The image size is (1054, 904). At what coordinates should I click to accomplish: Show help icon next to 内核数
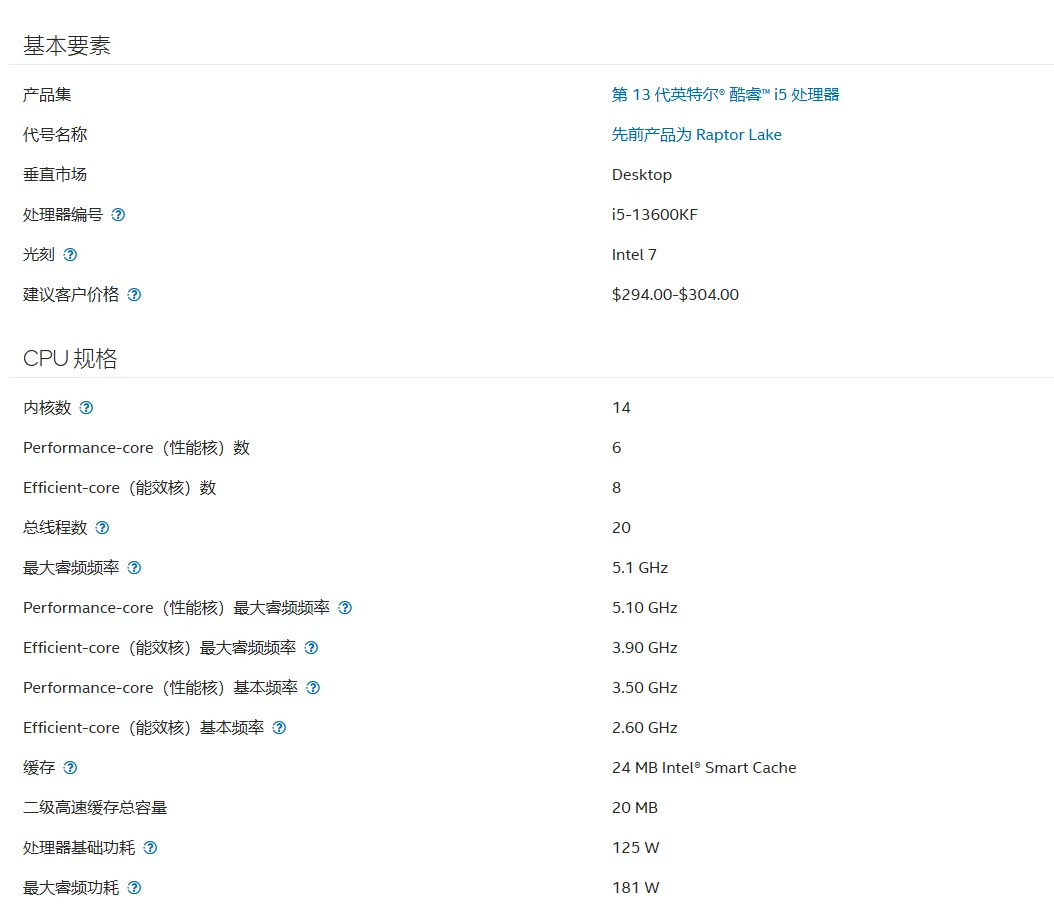(x=86, y=408)
